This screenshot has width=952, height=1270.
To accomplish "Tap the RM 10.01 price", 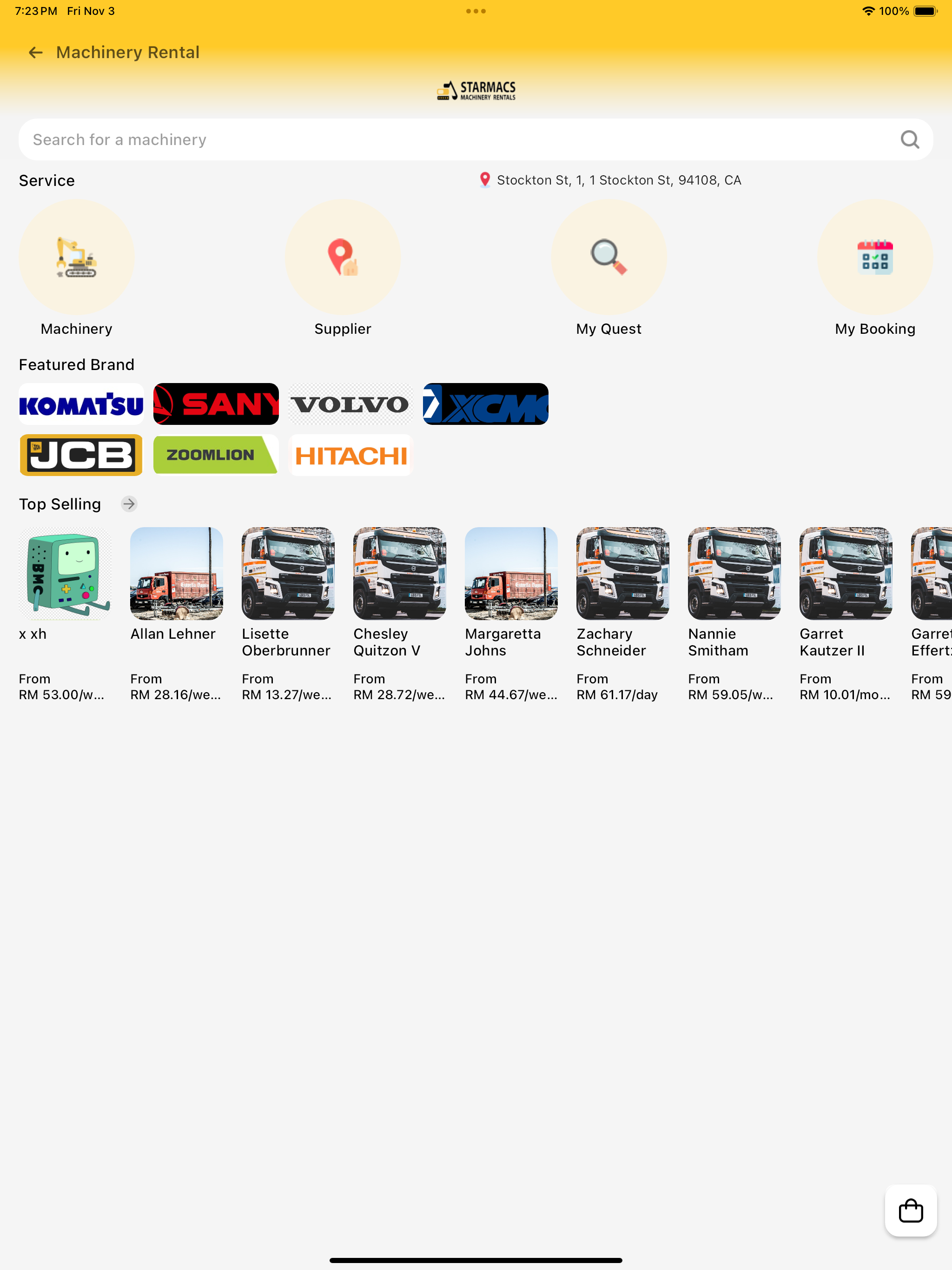I will tap(845, 695).
